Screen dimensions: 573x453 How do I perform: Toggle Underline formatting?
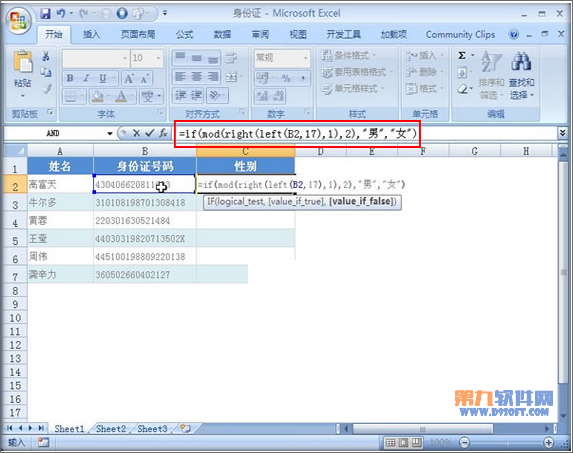click(103, 78)
